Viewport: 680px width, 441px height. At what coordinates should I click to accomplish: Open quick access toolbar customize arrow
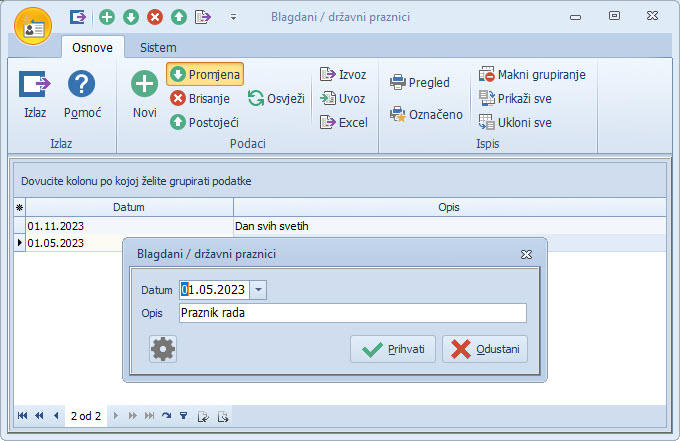coord(233,17)
